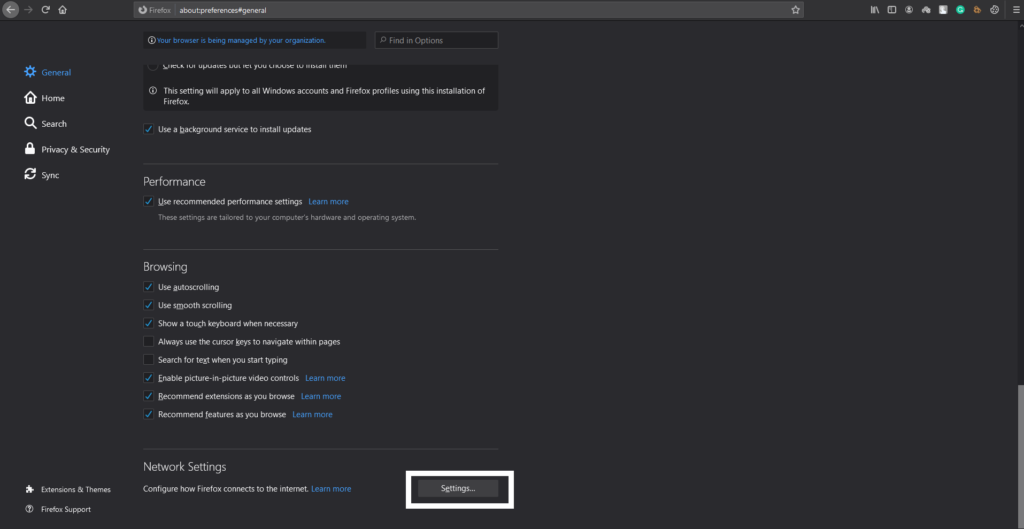Image resolution: width=1024 pixels, height=529 pixels.
Task: Toggle Show a touch keyboard when necessary
Action: 148,323
